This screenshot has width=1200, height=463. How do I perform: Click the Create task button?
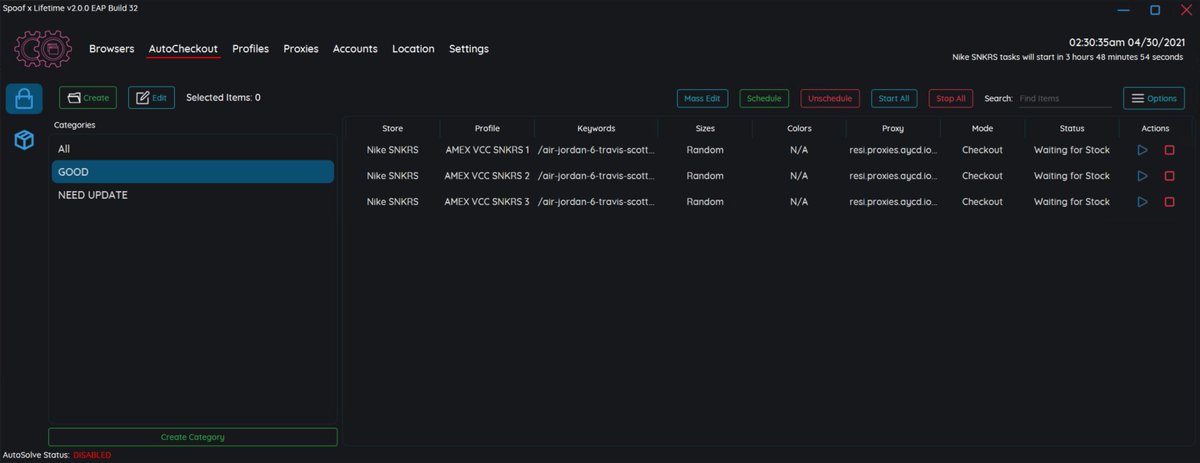point(88,98)
